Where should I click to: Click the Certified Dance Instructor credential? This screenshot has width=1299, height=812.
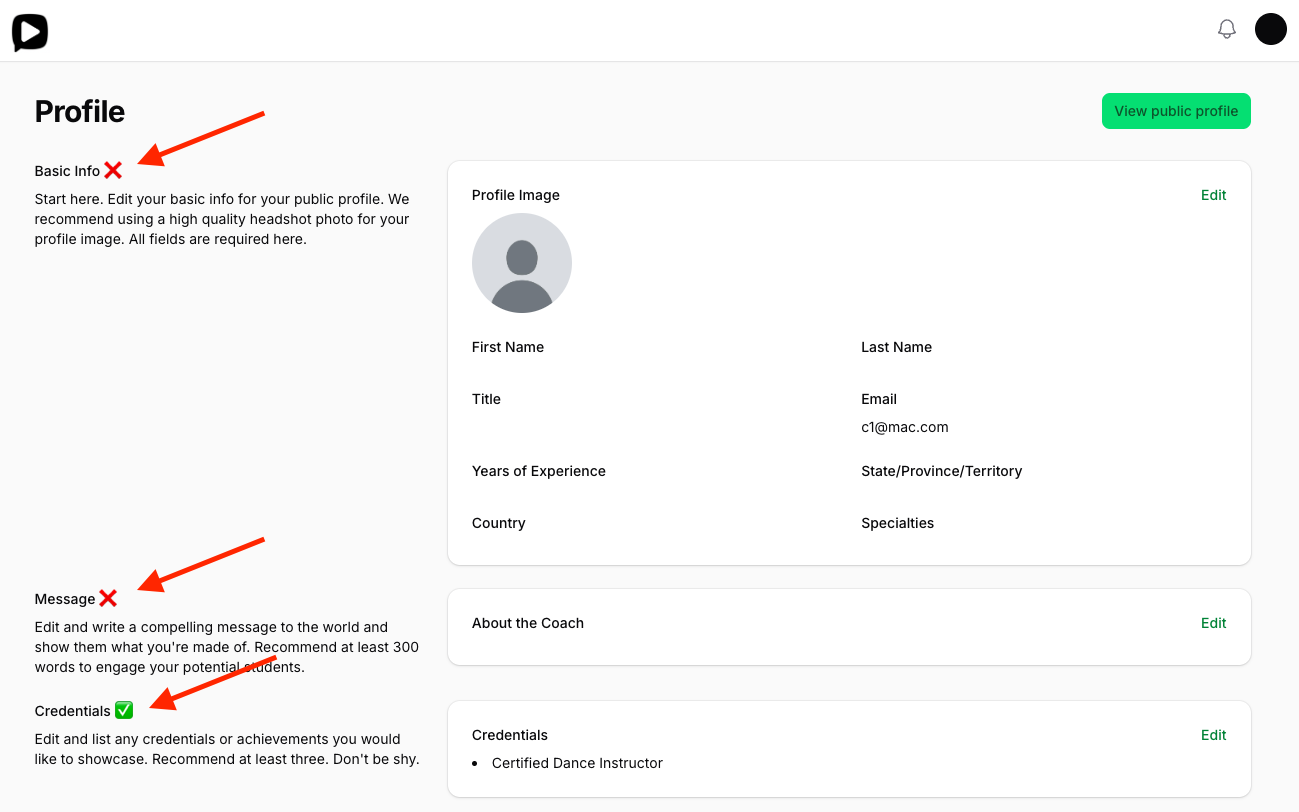tap(577, 763)
